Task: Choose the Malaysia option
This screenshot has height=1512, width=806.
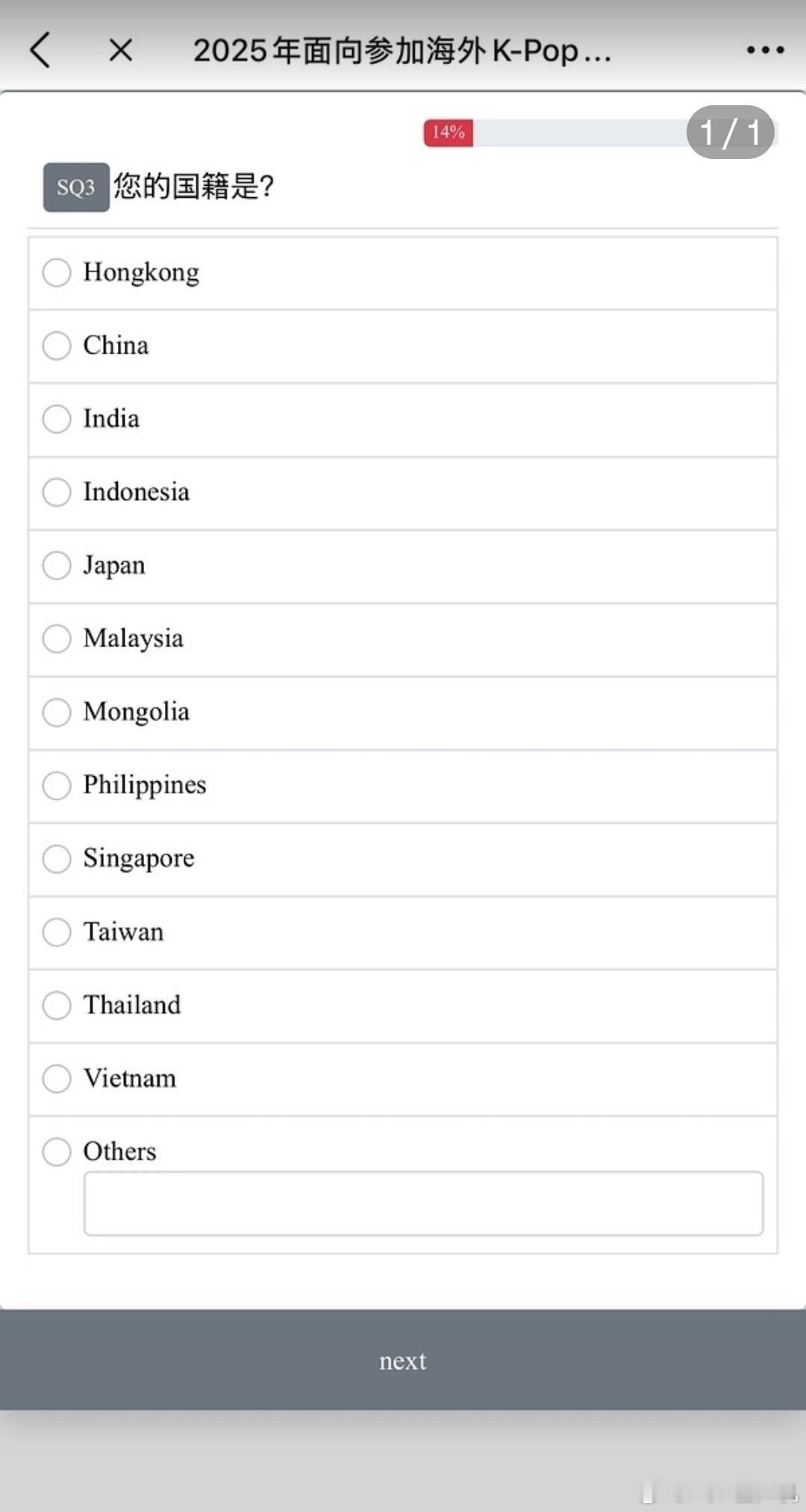Action: click(57, 638)
